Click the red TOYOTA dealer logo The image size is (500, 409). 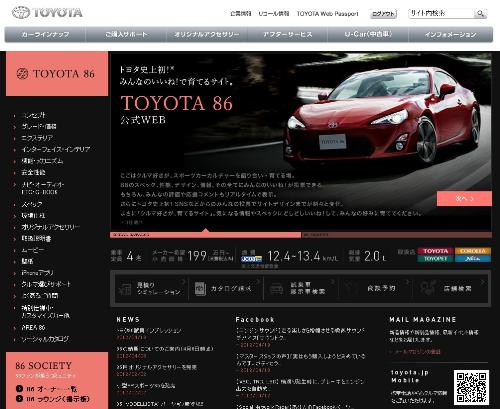coord(435,251)
